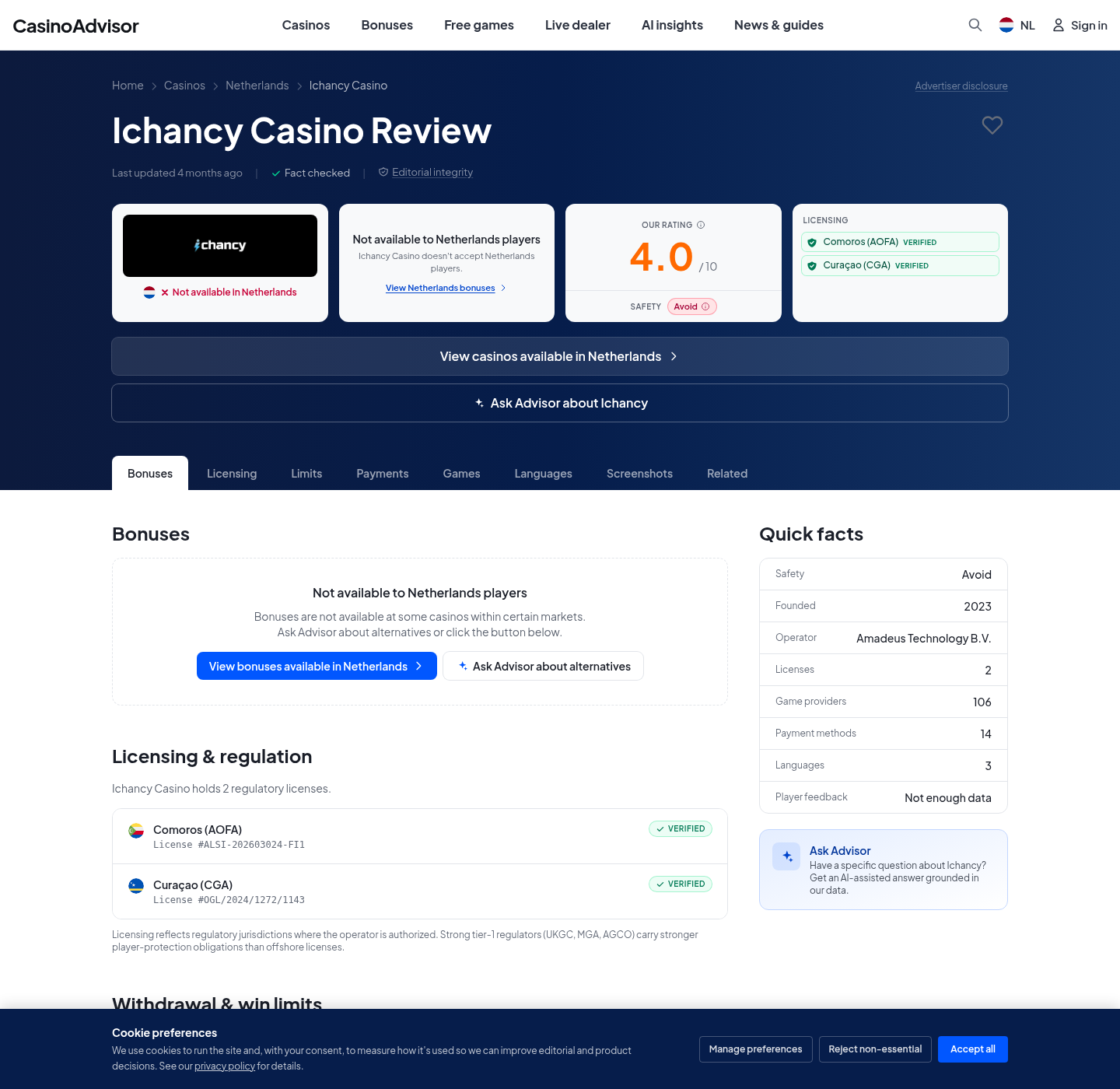Switch to the Screenshots tab

pos(639,473)
